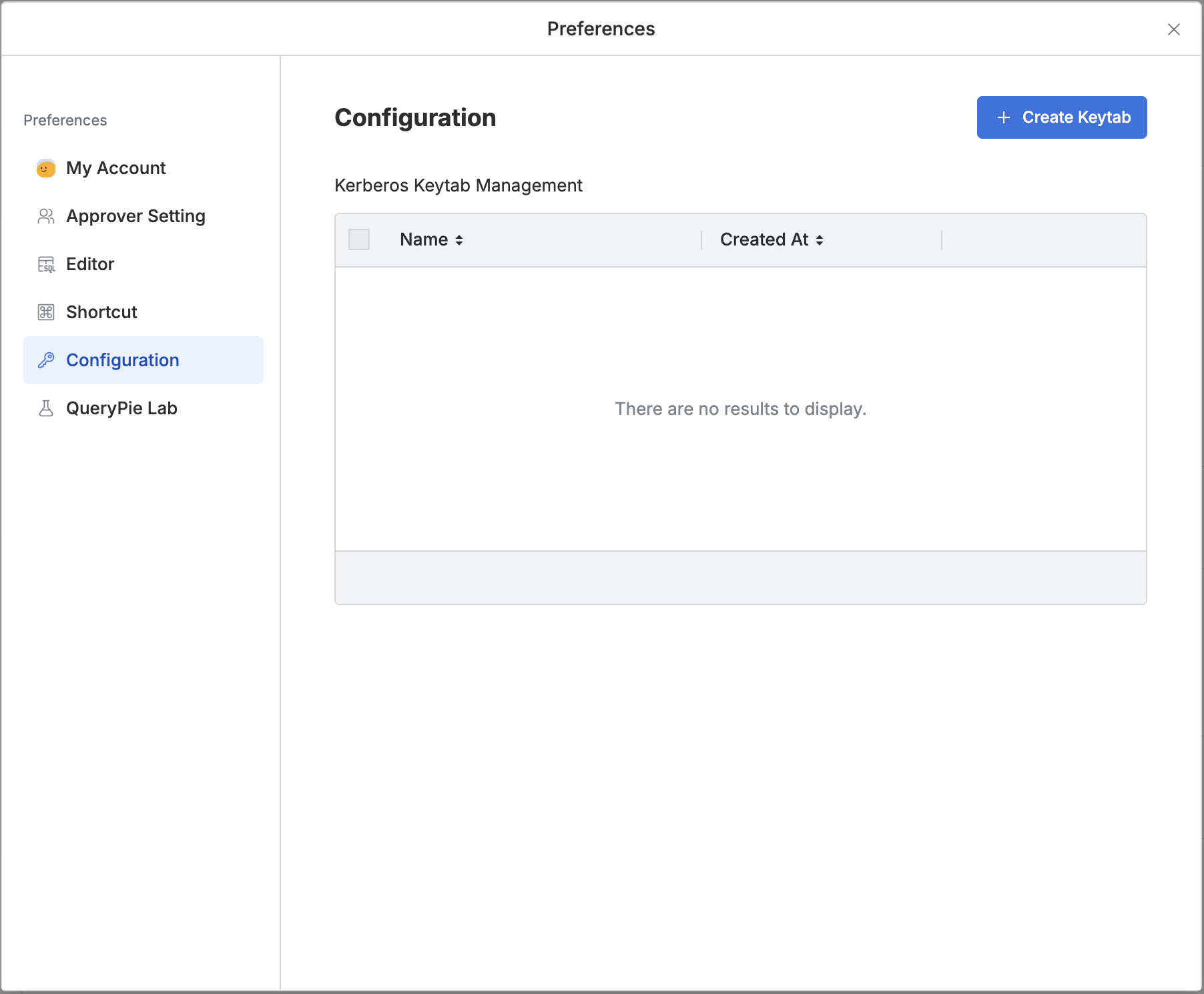This screenshot has width=1204, height=994.
Task: Open the QueryPie Lab section
Action: click(121, 408)
